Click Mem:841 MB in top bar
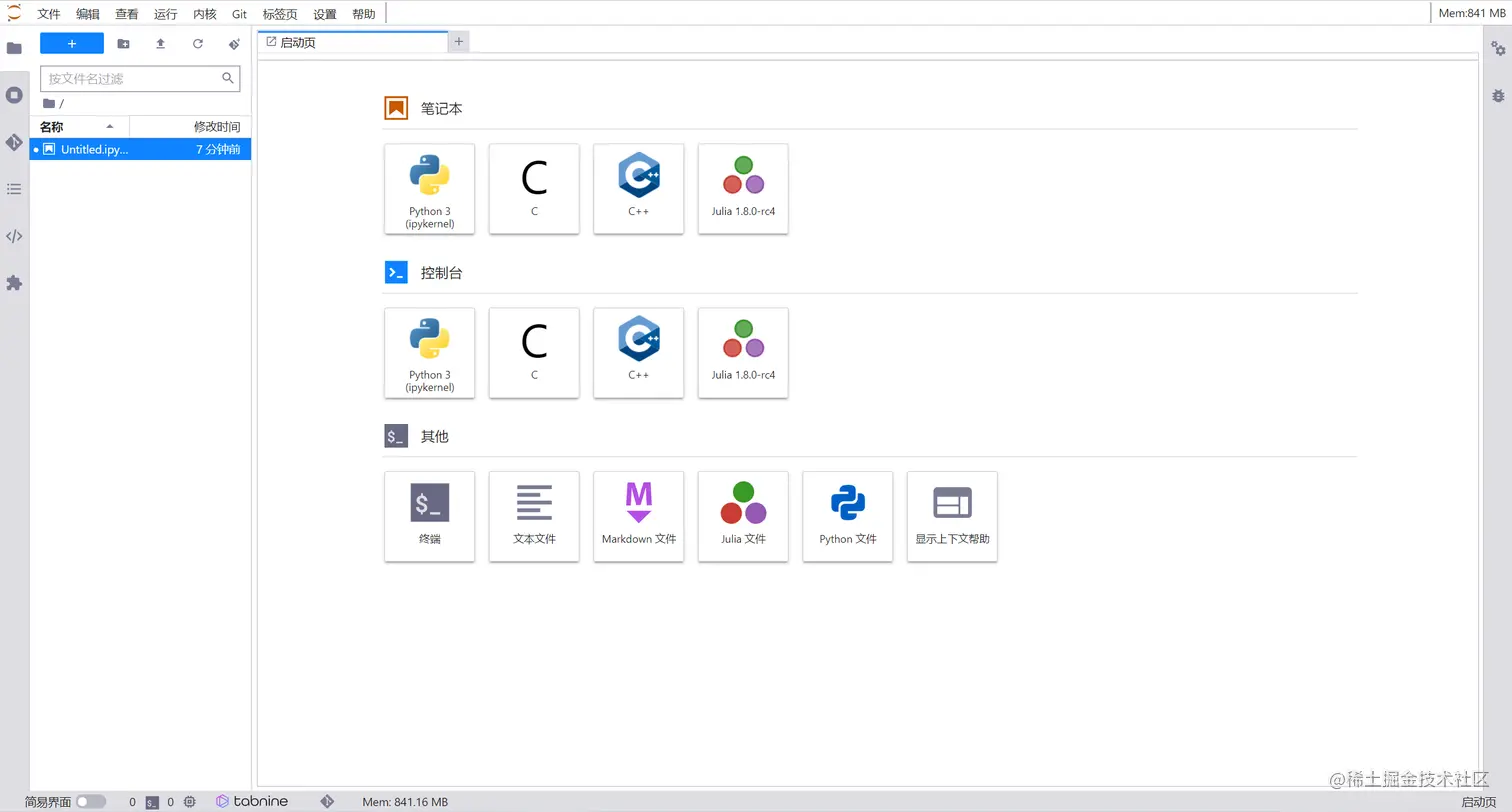This screenshot has width=1512, height=812. tap(1471, 14)
